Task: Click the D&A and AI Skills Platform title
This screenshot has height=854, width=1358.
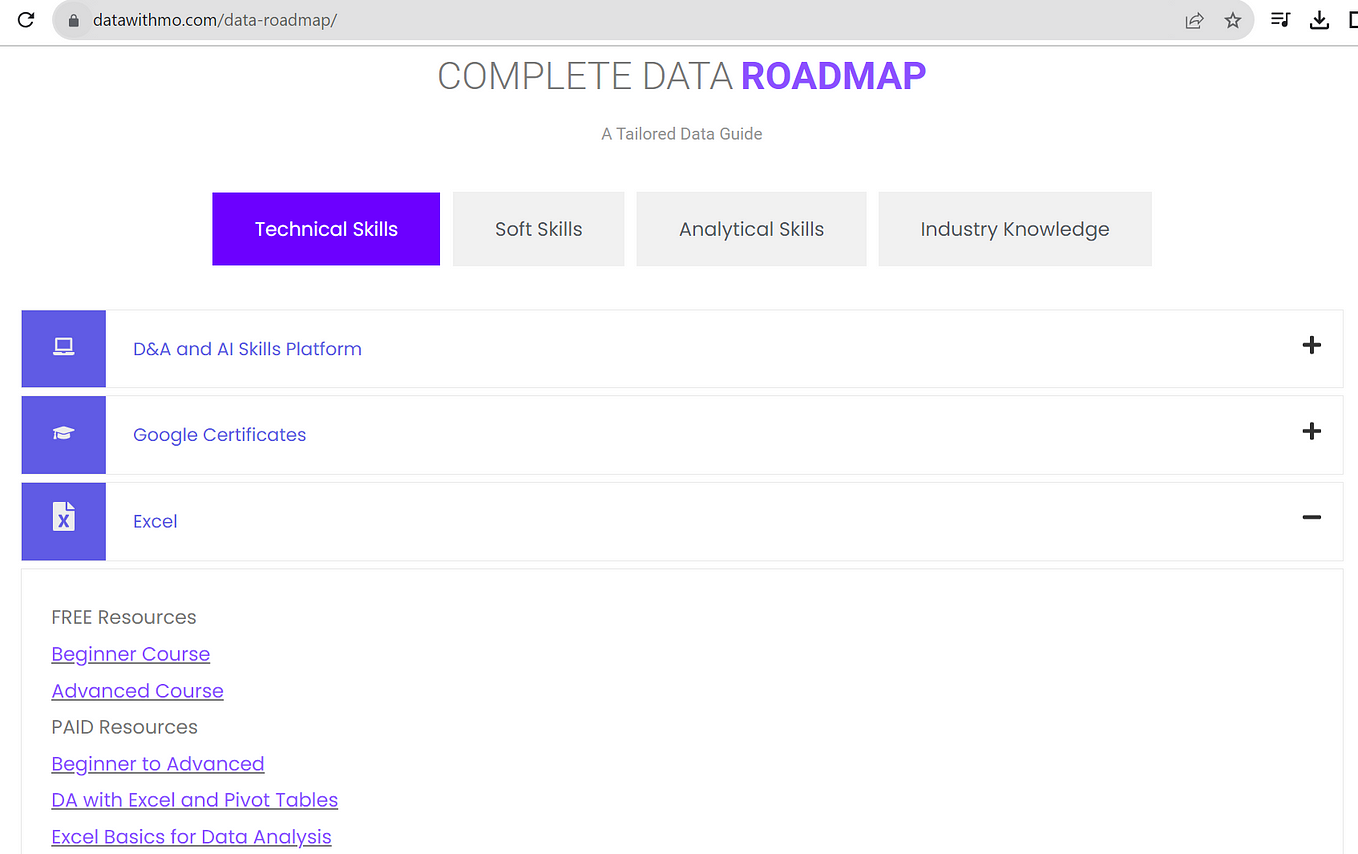Action: click(247, 349)
